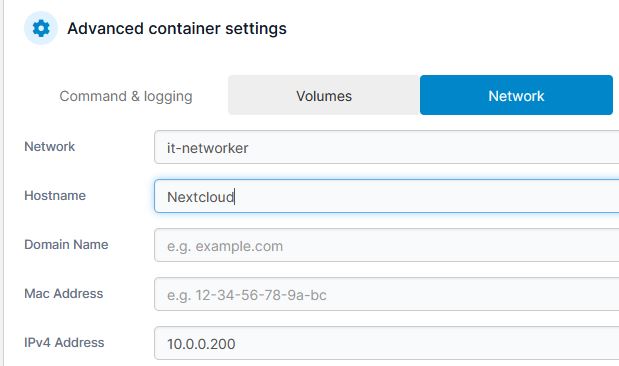Click the e.g. example.com placeholder text
This screenshot has height=366, width=619.
click(x=225, y=246)
